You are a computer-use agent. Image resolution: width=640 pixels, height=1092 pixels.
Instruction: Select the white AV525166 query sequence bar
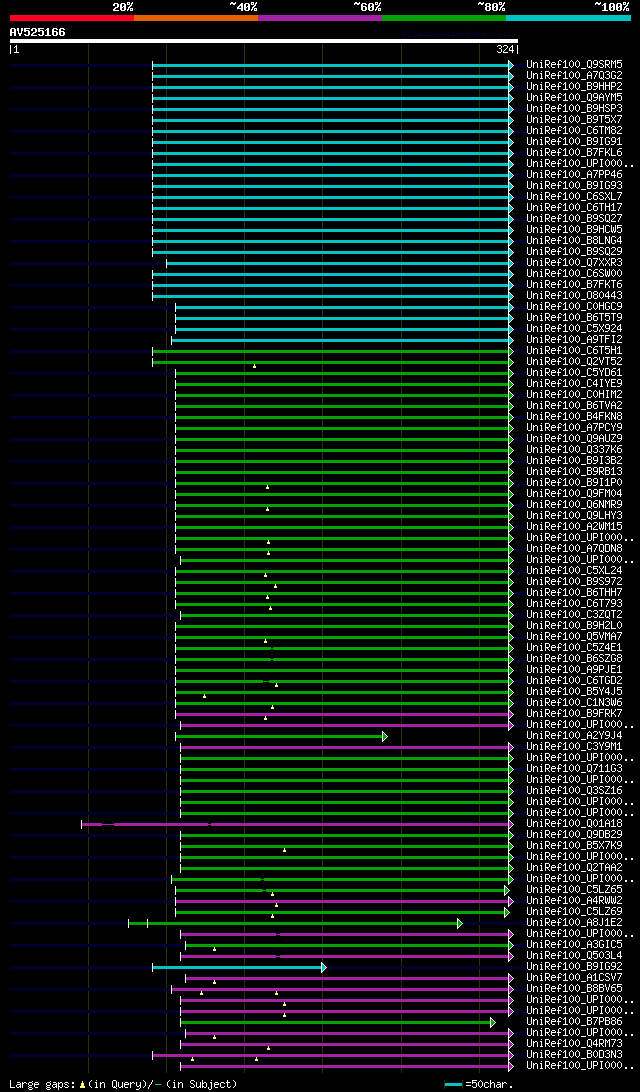click(263, 41)
